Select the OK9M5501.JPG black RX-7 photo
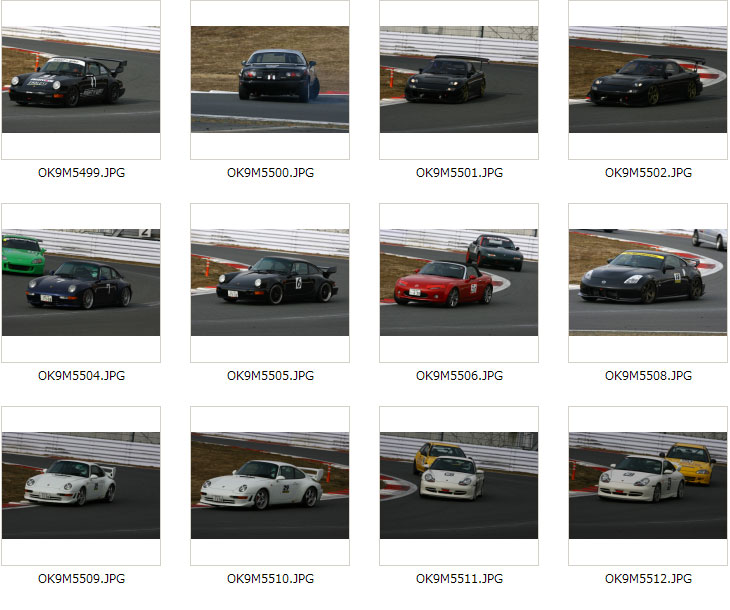Viewport: 730px width, 610px height. click(x=459, y=80)
